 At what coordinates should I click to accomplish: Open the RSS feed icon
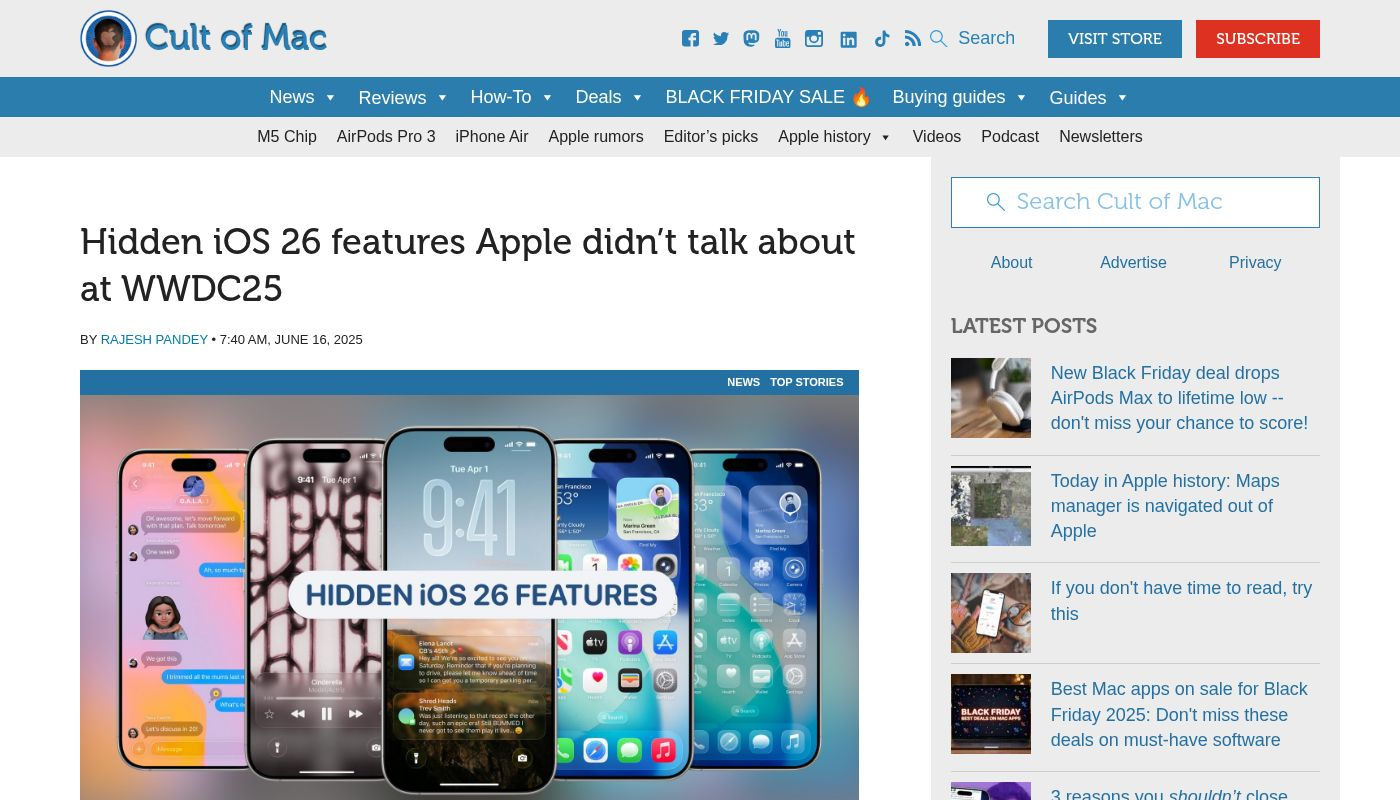coord(912,39)
